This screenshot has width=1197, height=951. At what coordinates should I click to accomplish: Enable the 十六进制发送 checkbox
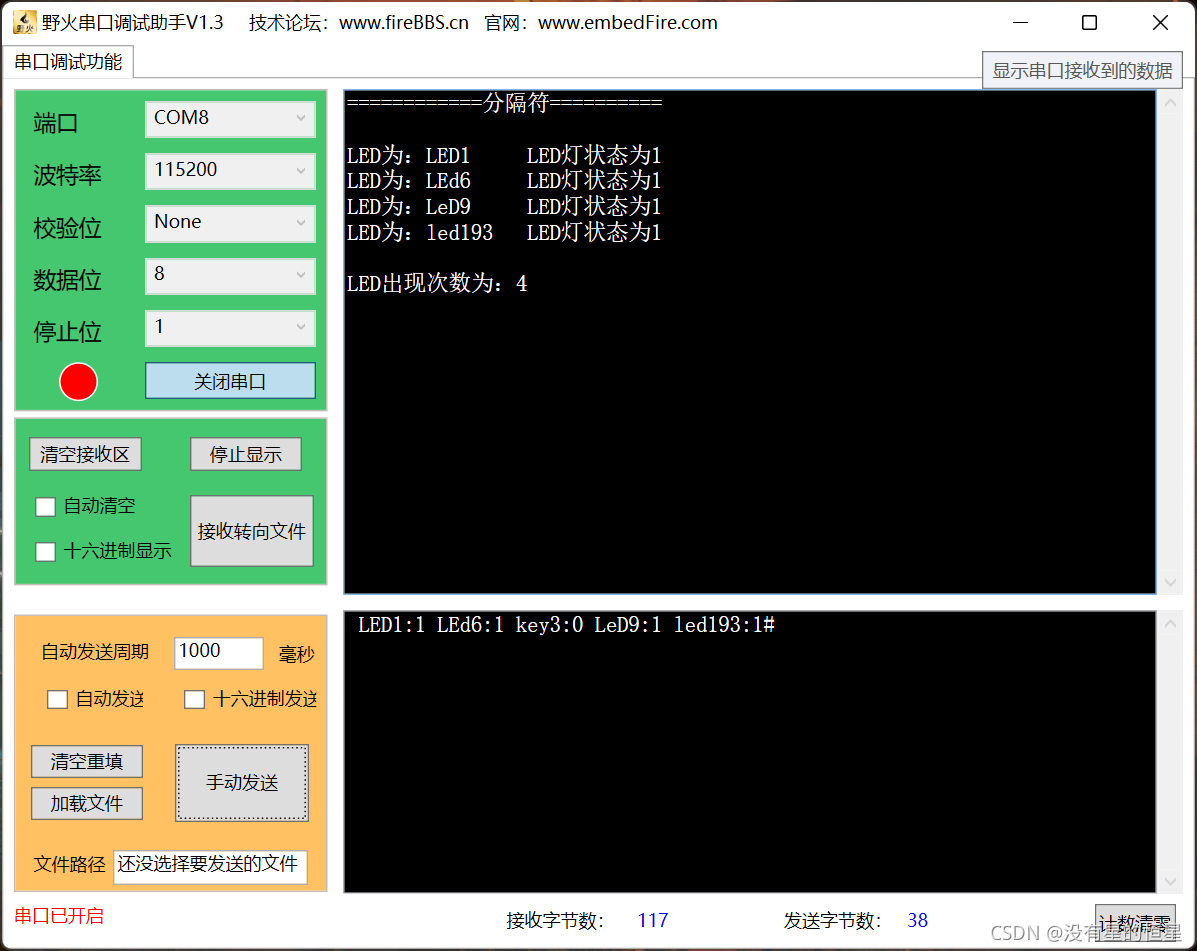click(195, 699)
